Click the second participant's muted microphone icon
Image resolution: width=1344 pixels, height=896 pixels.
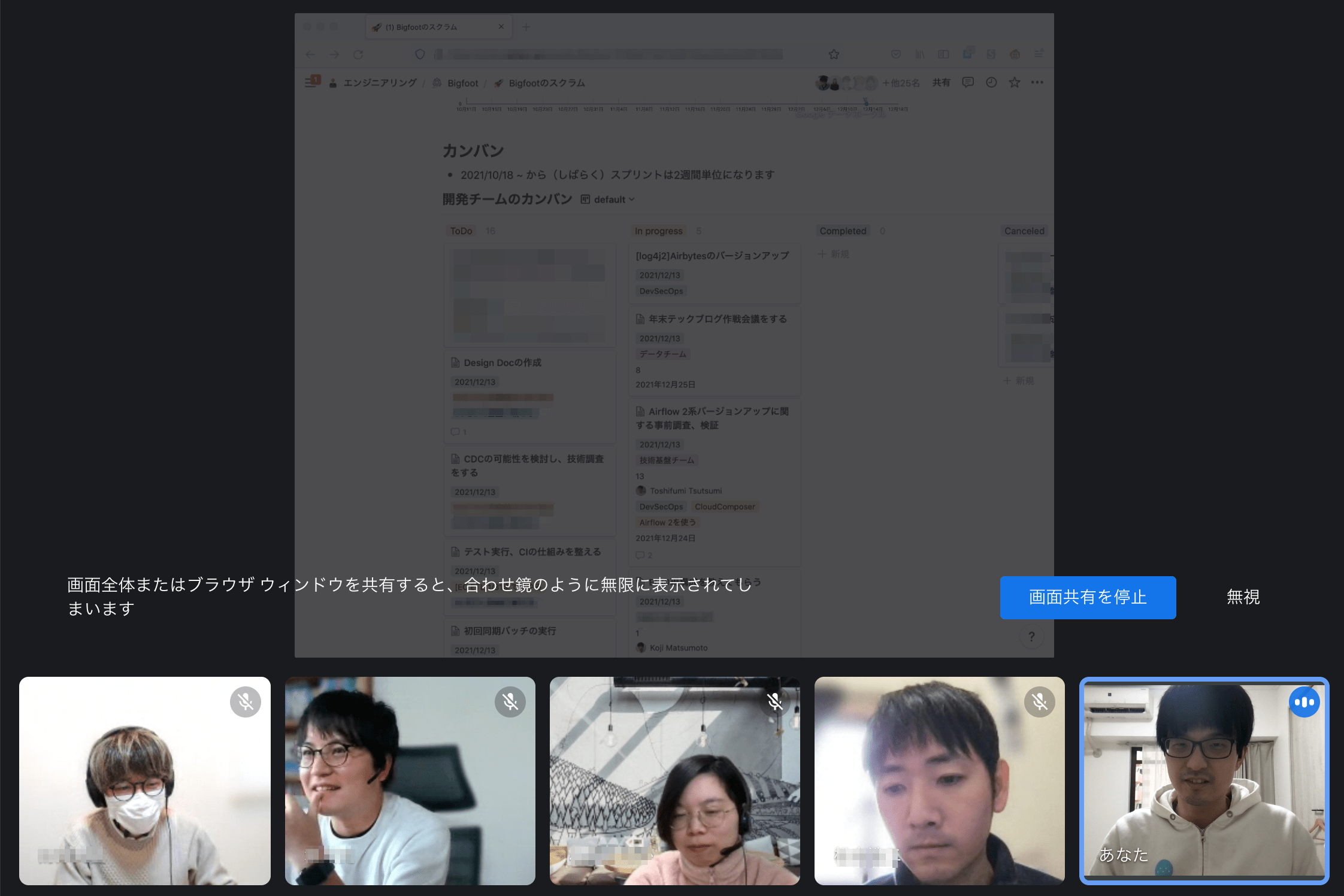[x=510, y=701]
